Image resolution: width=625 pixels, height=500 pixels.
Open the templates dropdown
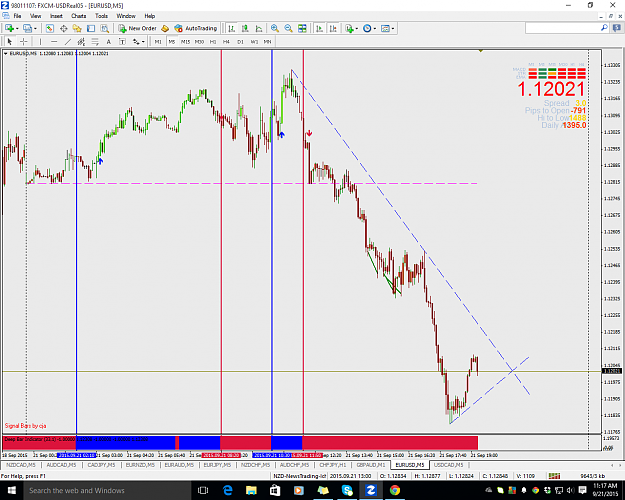387,28
